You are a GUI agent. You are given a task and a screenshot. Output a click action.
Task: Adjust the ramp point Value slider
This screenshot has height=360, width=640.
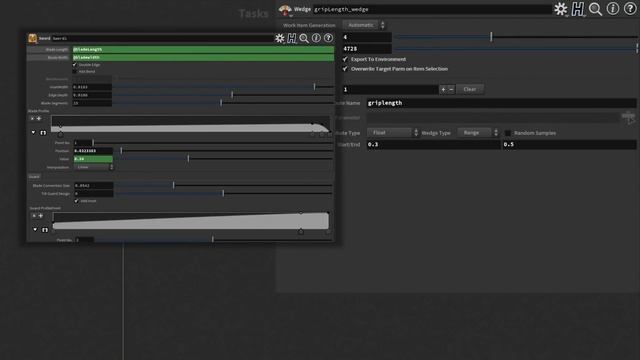(x=224, y=159)
